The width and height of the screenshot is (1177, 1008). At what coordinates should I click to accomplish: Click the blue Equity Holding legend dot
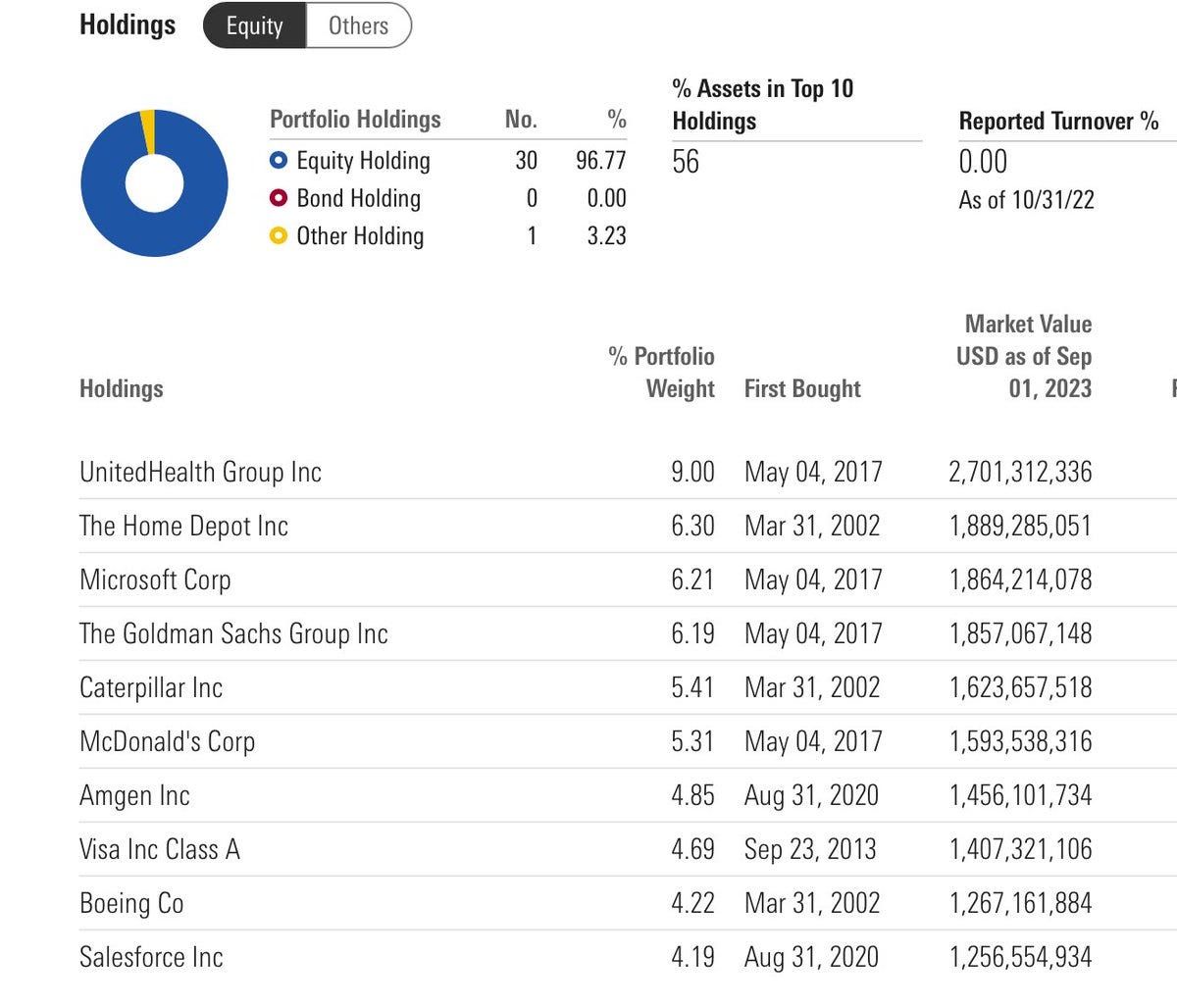(279, 161)
